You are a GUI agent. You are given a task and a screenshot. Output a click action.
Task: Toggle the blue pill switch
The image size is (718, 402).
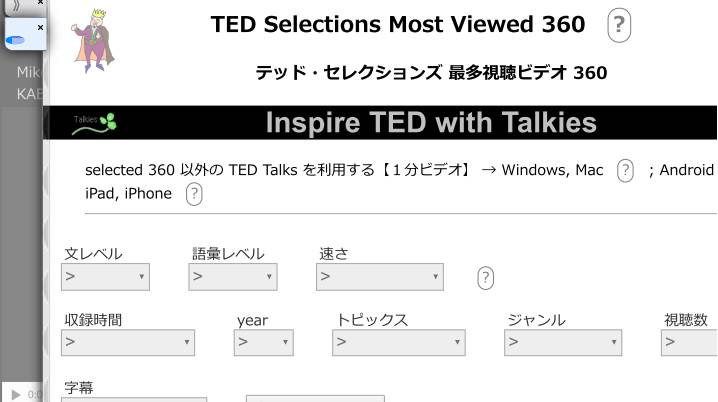(17, 41)
